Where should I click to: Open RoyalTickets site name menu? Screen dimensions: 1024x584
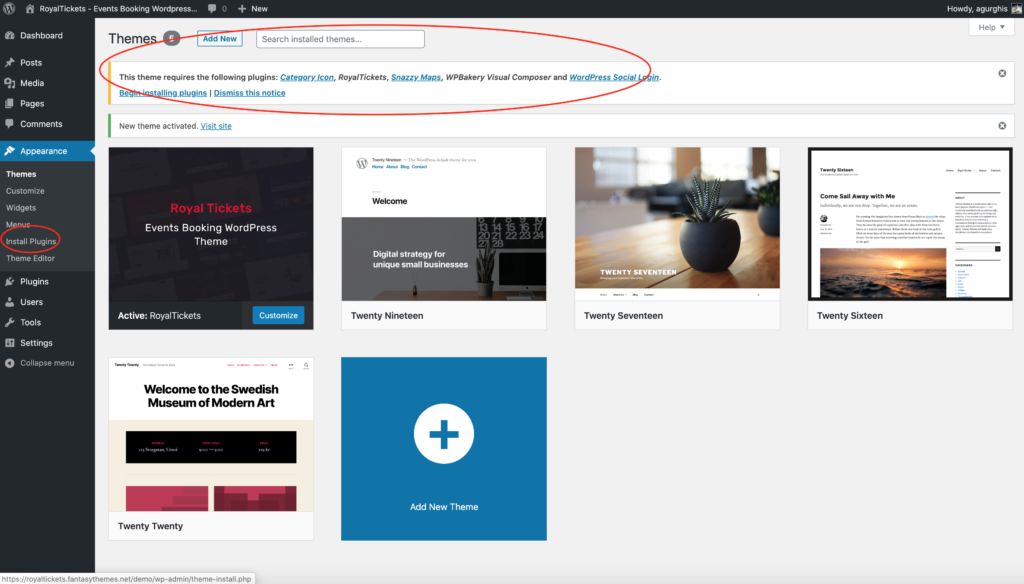click(x=118, y=8)
